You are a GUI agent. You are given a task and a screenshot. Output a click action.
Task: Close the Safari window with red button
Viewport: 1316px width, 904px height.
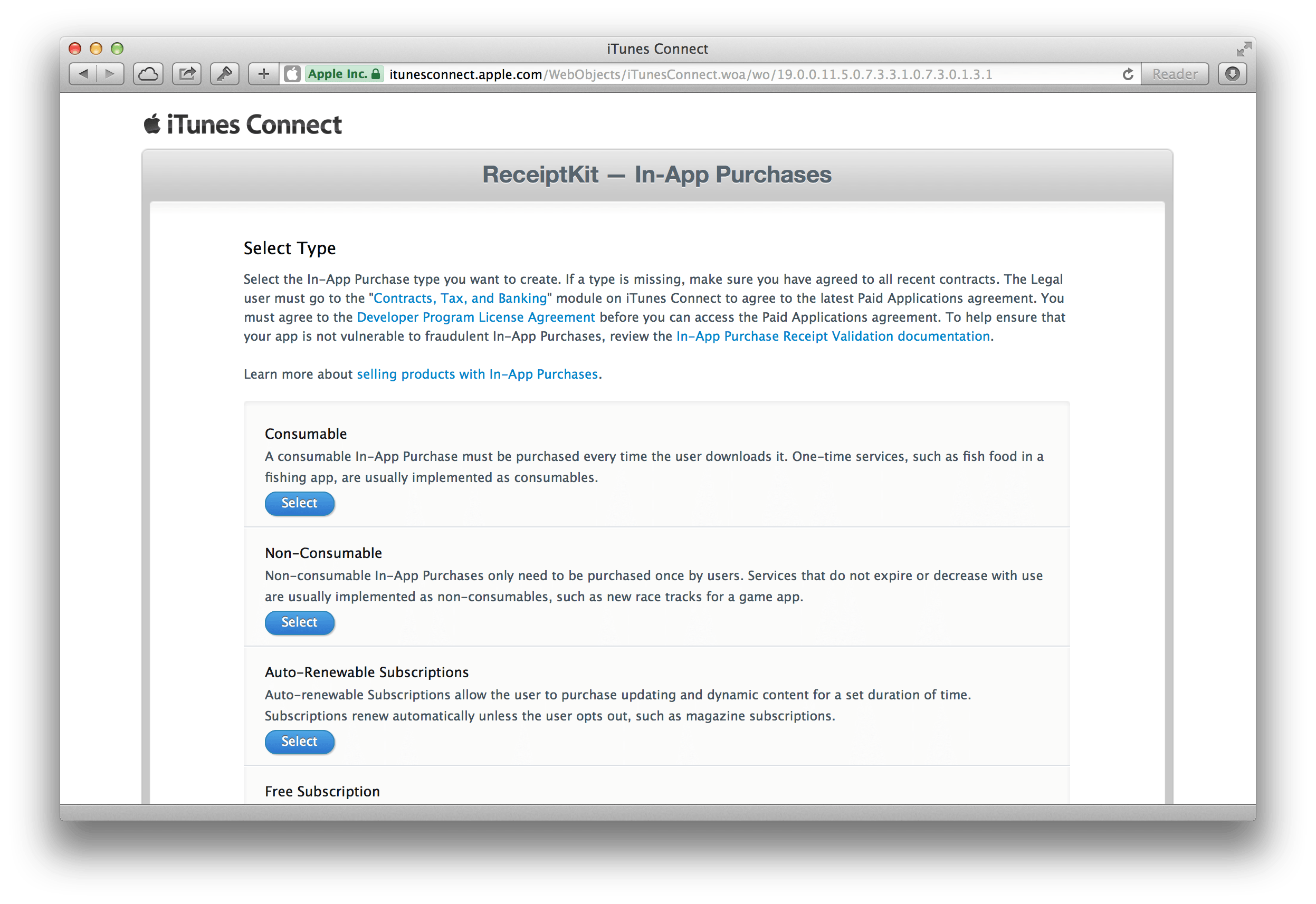(x=75, y=49)
